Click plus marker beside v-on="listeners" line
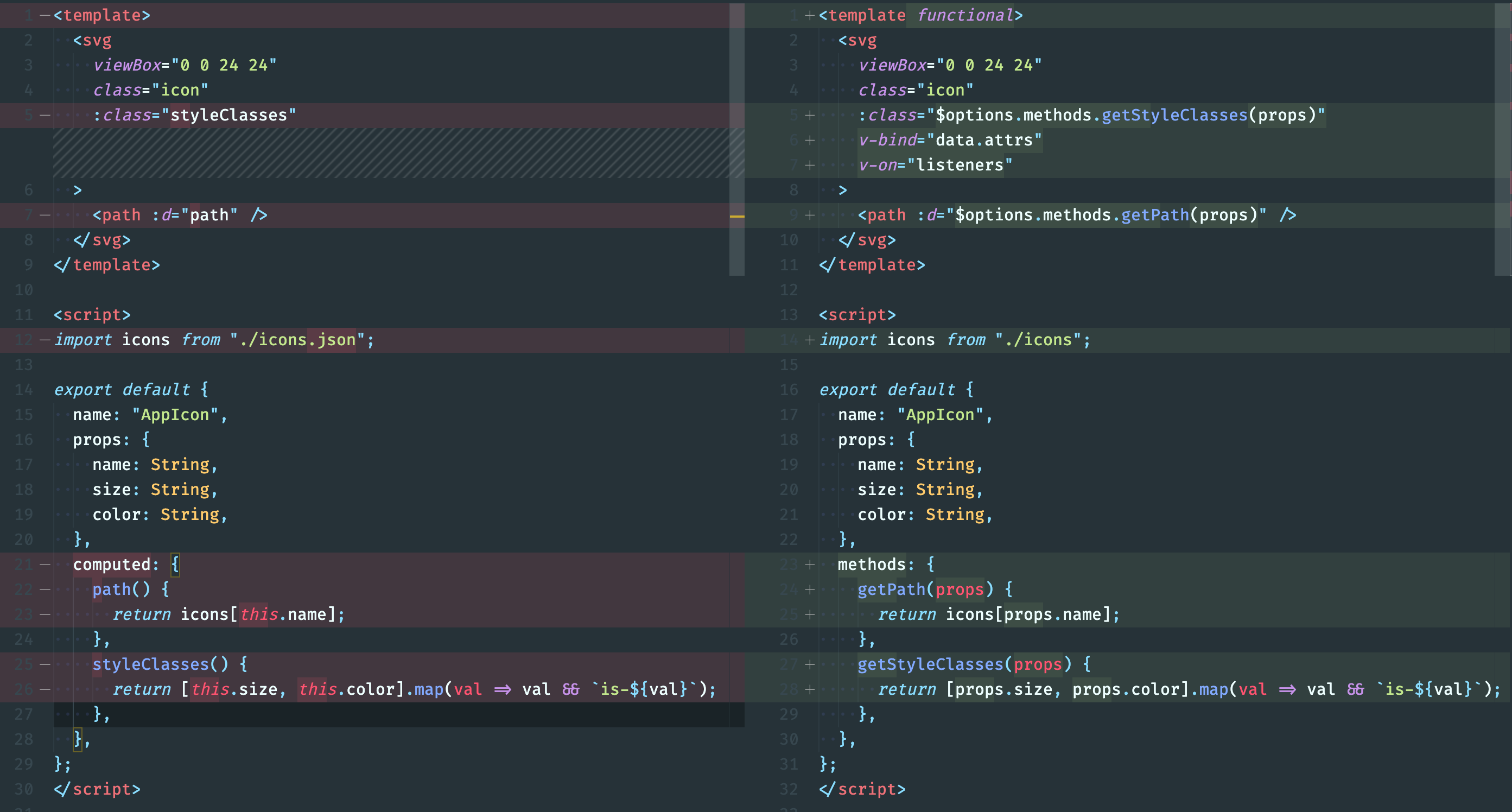The width and height of the screenshot is (1512, 812). pos(810,165)
